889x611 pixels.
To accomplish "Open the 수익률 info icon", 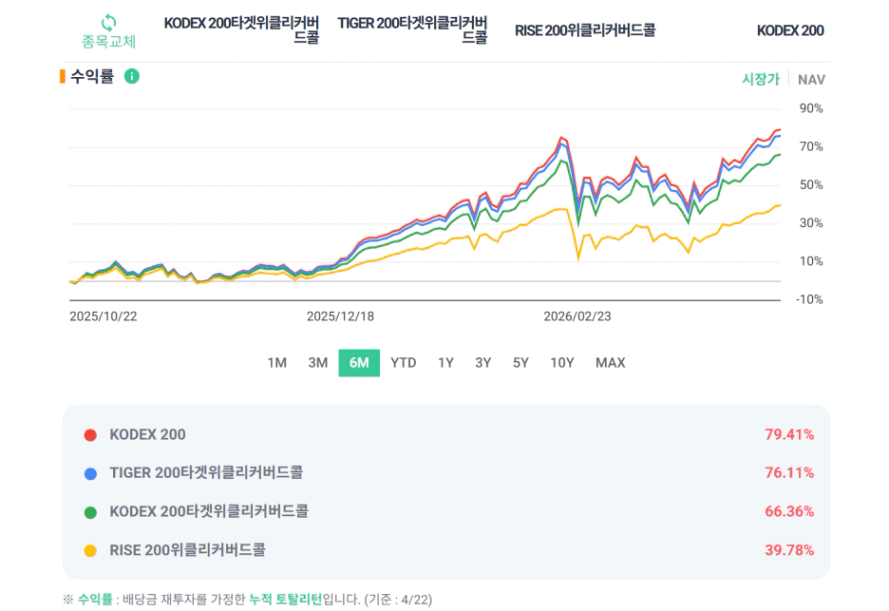I will pos(132,76).
